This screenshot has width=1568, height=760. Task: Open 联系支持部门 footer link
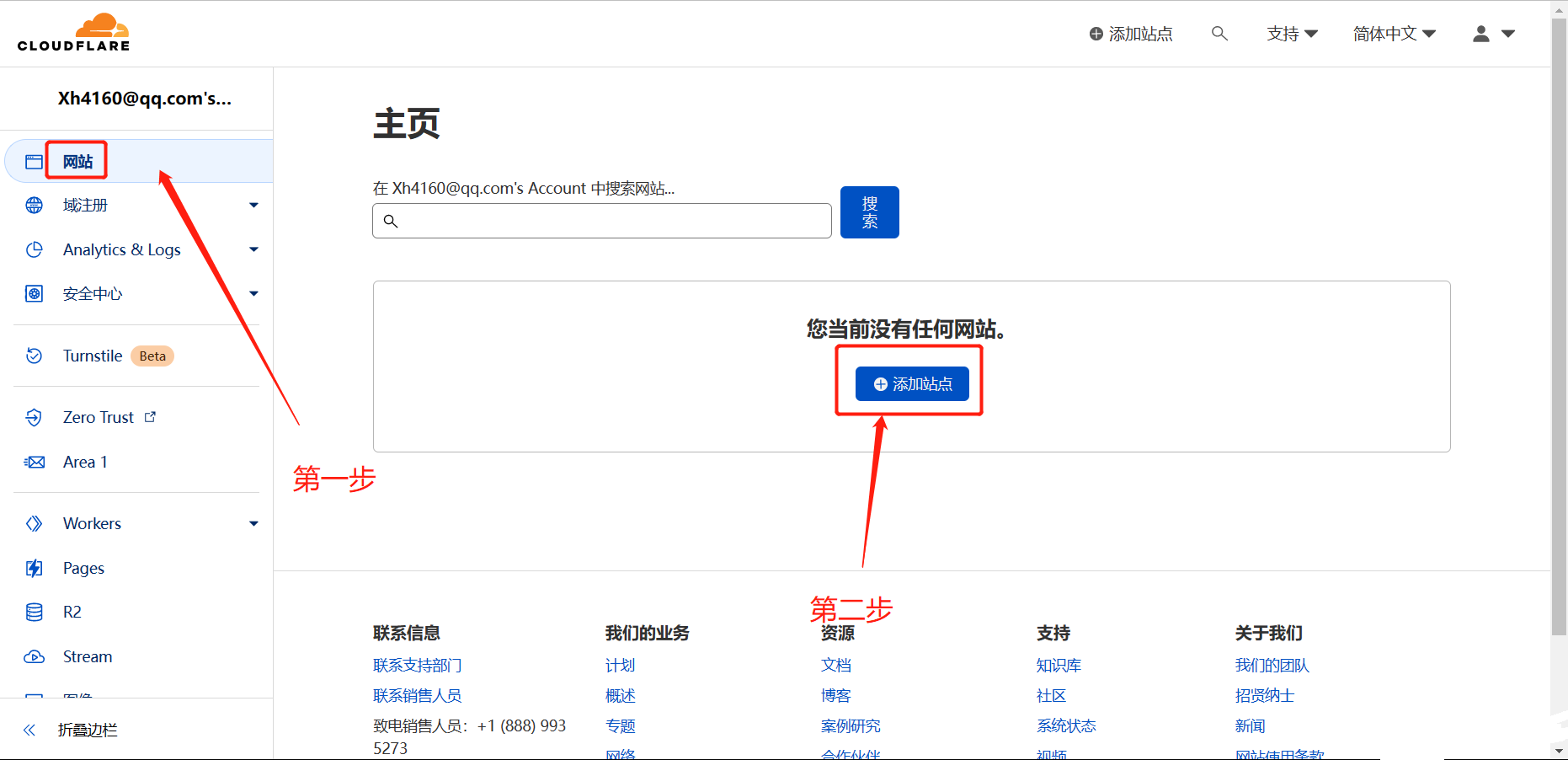point(418,665)
